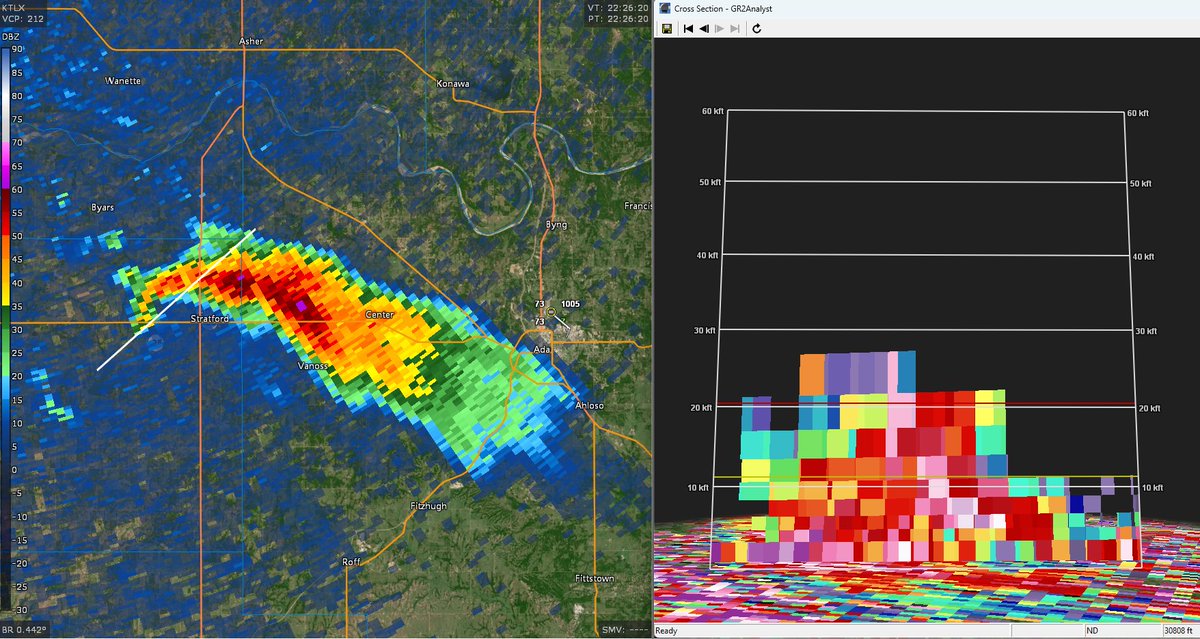Click the purple 70 dBZ core pixel

300,305
